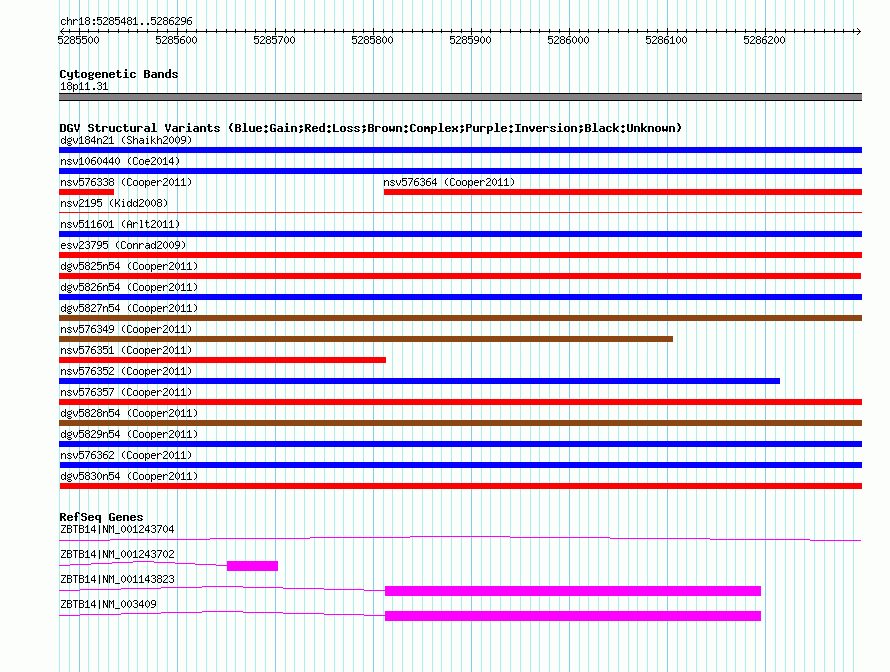Click the nsv576352 blue gain bar
890x672 pixels.
[x=419, y=381]
